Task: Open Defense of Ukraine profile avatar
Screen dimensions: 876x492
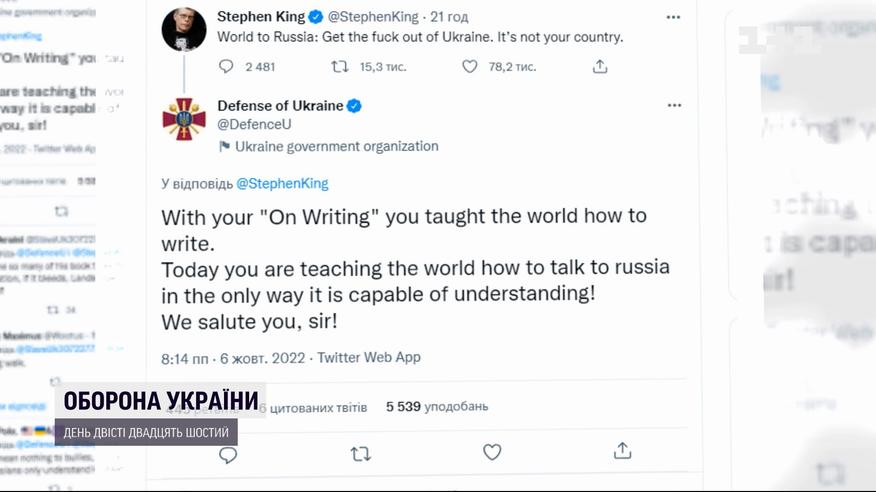Action: [x=185, y=119]
